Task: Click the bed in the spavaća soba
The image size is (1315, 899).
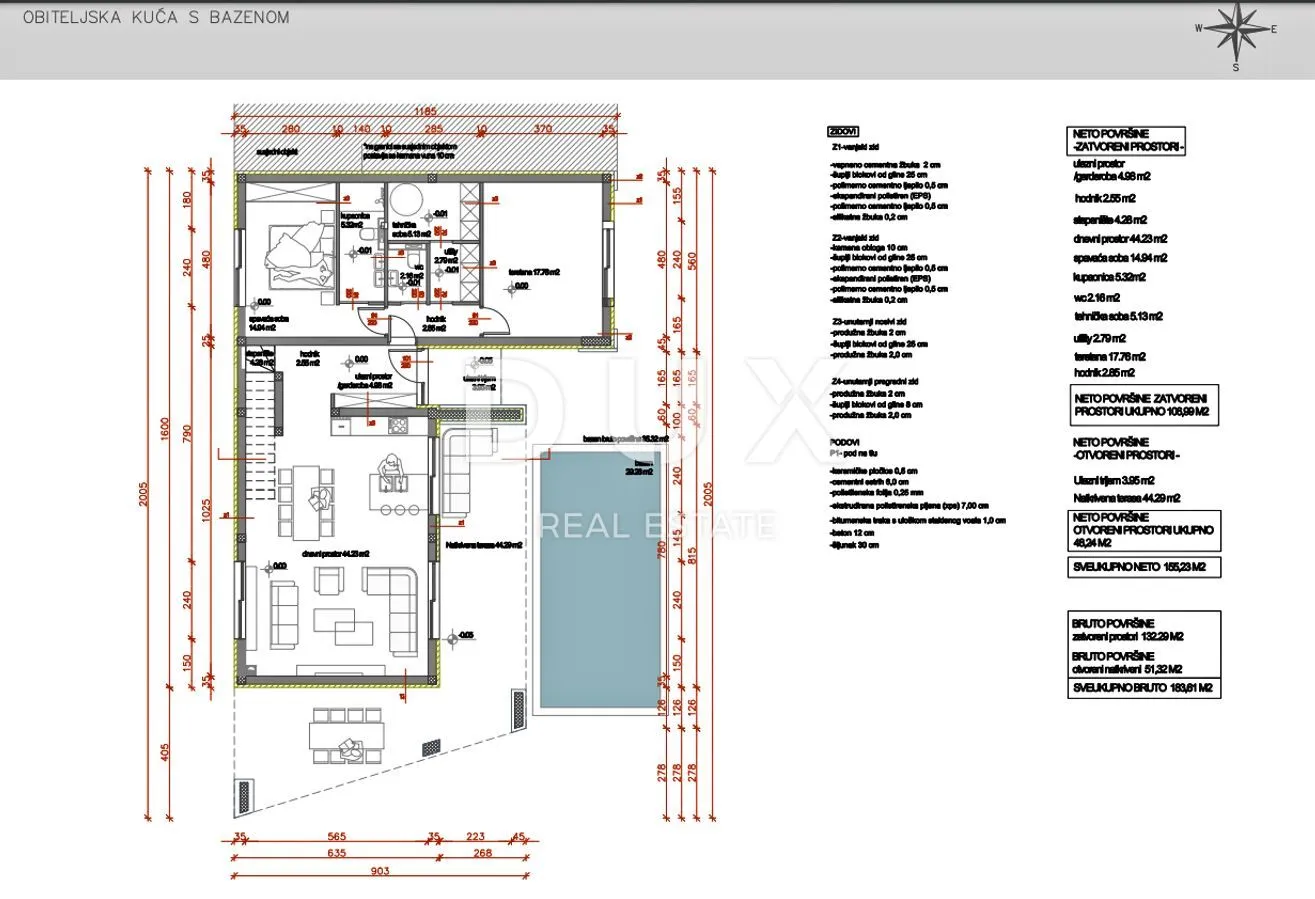Action: [x=298, y=259]
